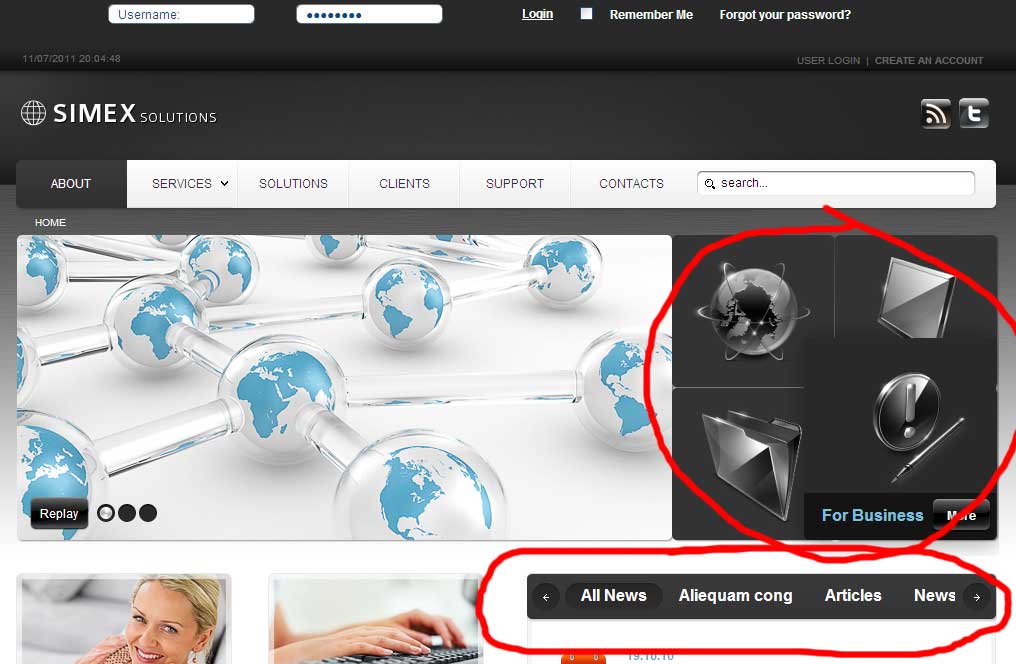Open the exclamation mark with pen icon
The image size is (1016, 664).
click(917, 426)
